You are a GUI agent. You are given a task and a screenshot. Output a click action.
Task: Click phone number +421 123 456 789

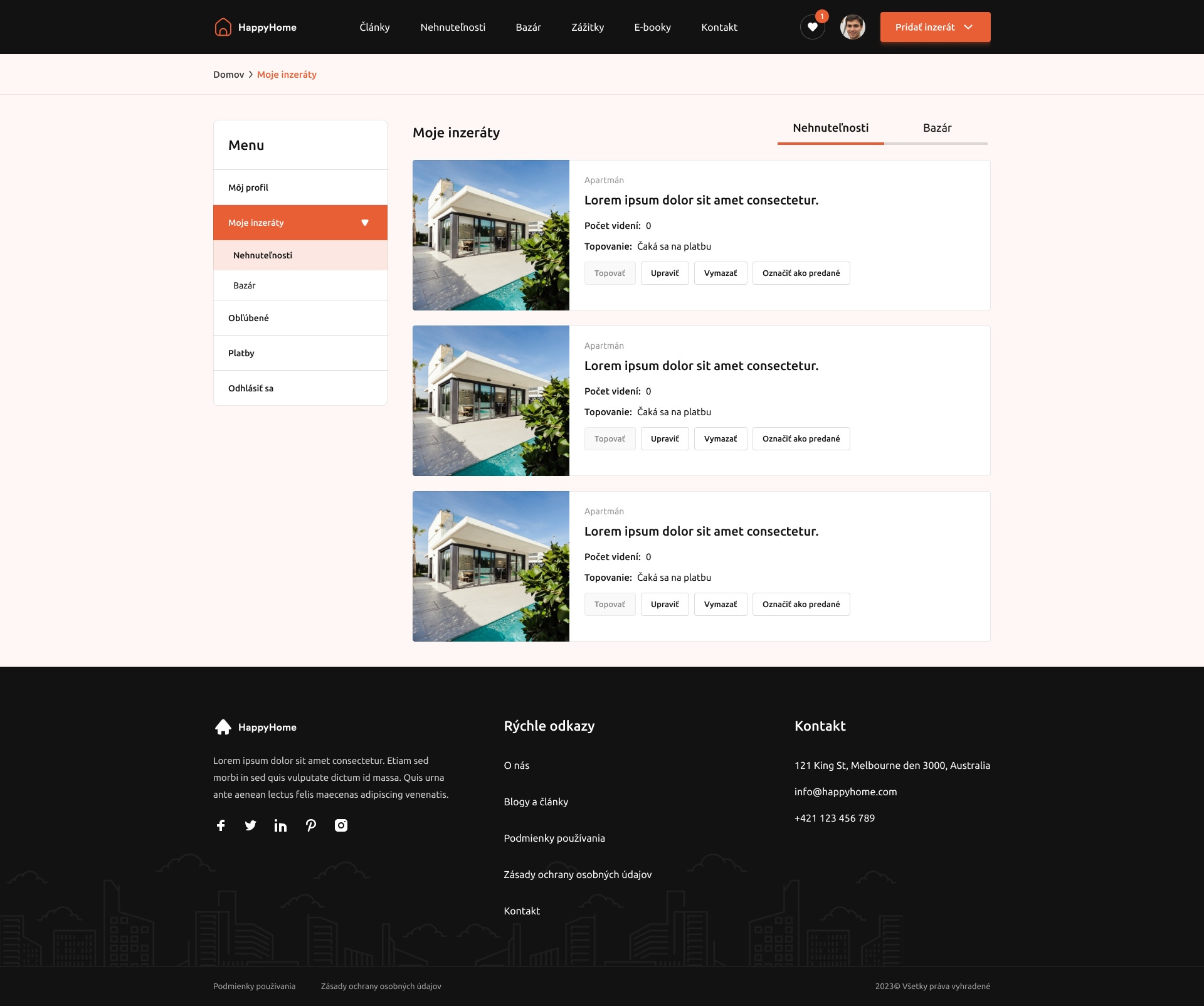pos(835,818)
